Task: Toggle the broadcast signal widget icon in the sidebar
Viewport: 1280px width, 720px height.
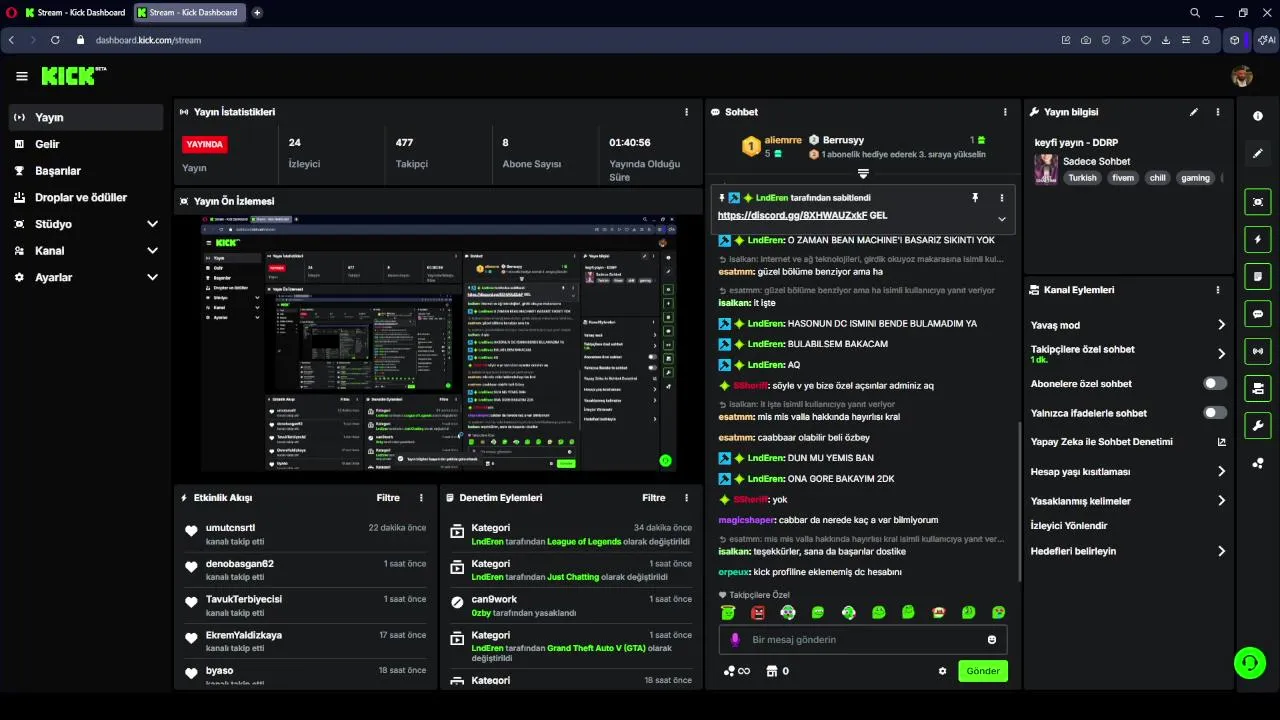Action: point(1258,351)
